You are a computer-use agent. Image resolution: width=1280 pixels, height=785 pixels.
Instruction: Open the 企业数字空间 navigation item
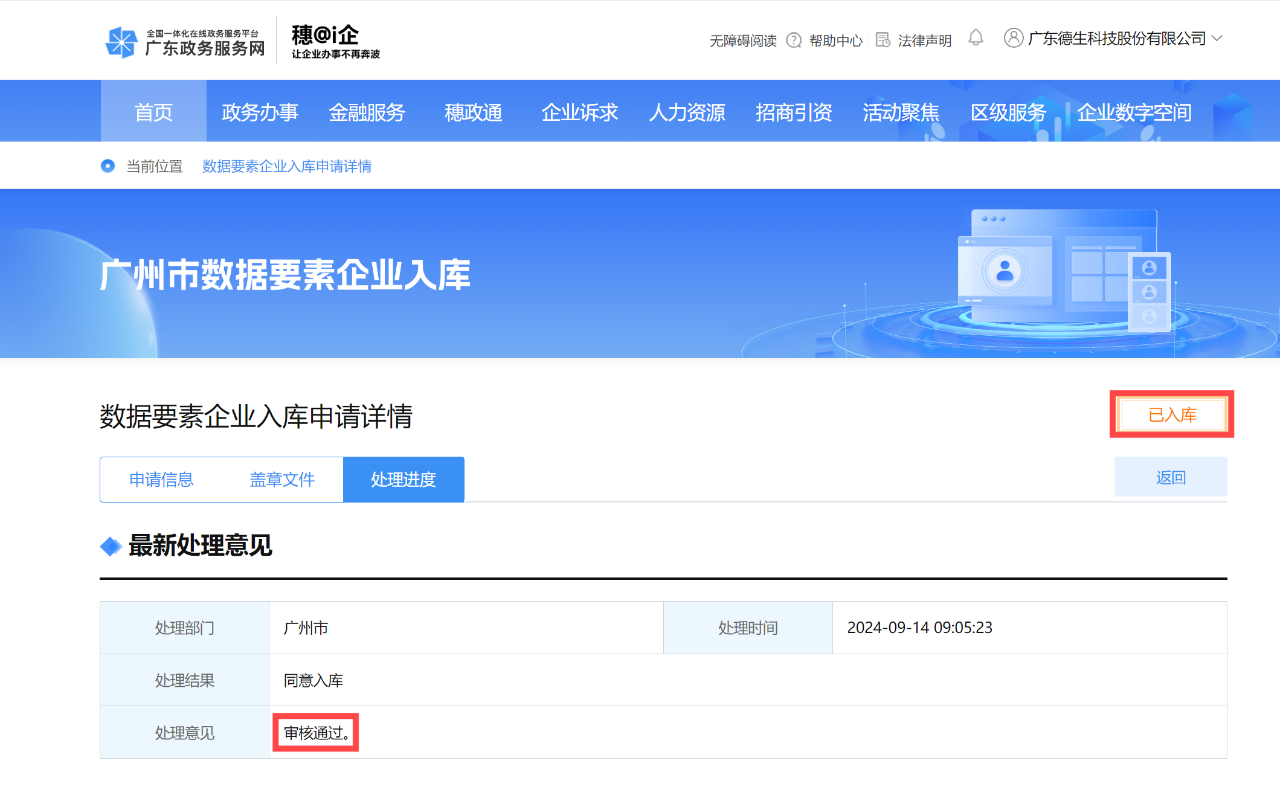(x=1134, y=112)
